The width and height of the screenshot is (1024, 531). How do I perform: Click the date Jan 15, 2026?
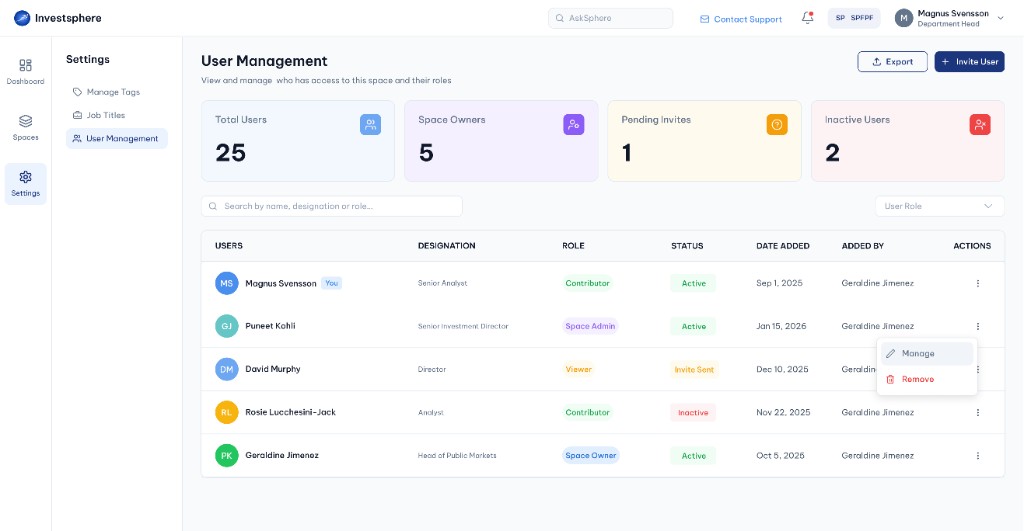pyautogui.click(x=781, y=326)
